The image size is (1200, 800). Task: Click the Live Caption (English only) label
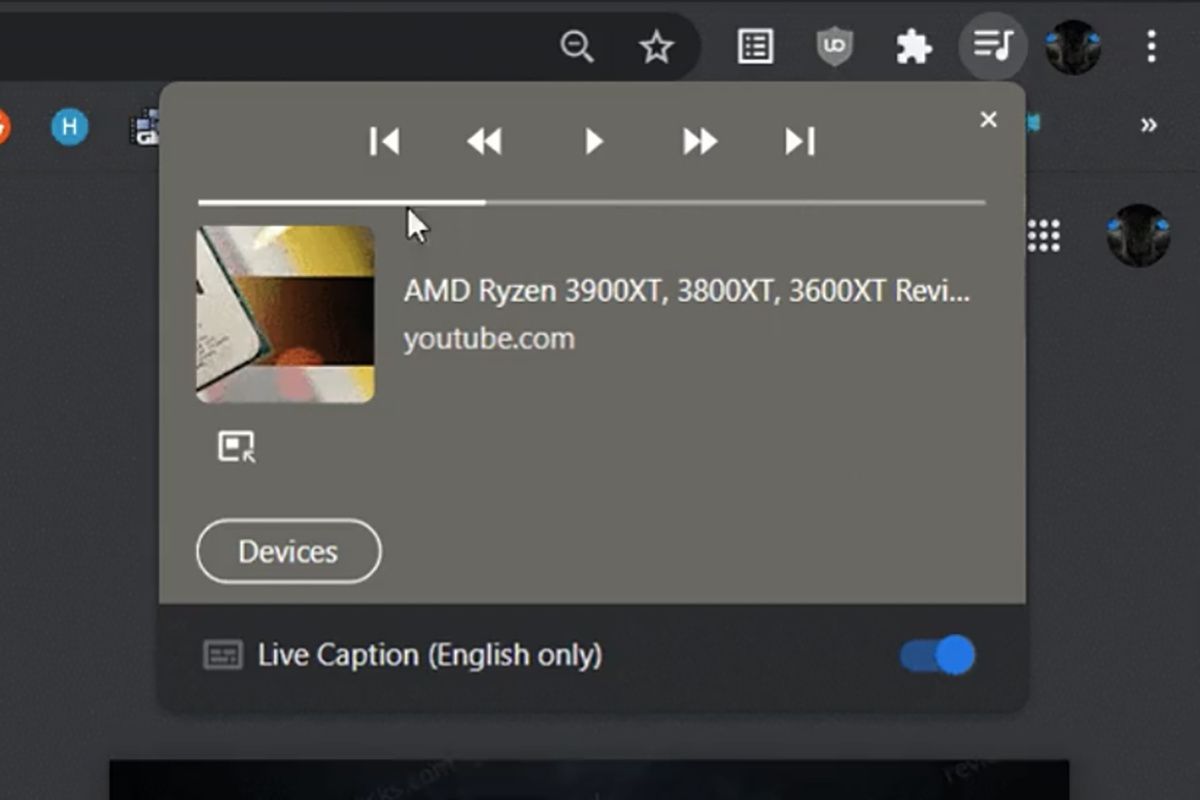click(x=430, y=656)
